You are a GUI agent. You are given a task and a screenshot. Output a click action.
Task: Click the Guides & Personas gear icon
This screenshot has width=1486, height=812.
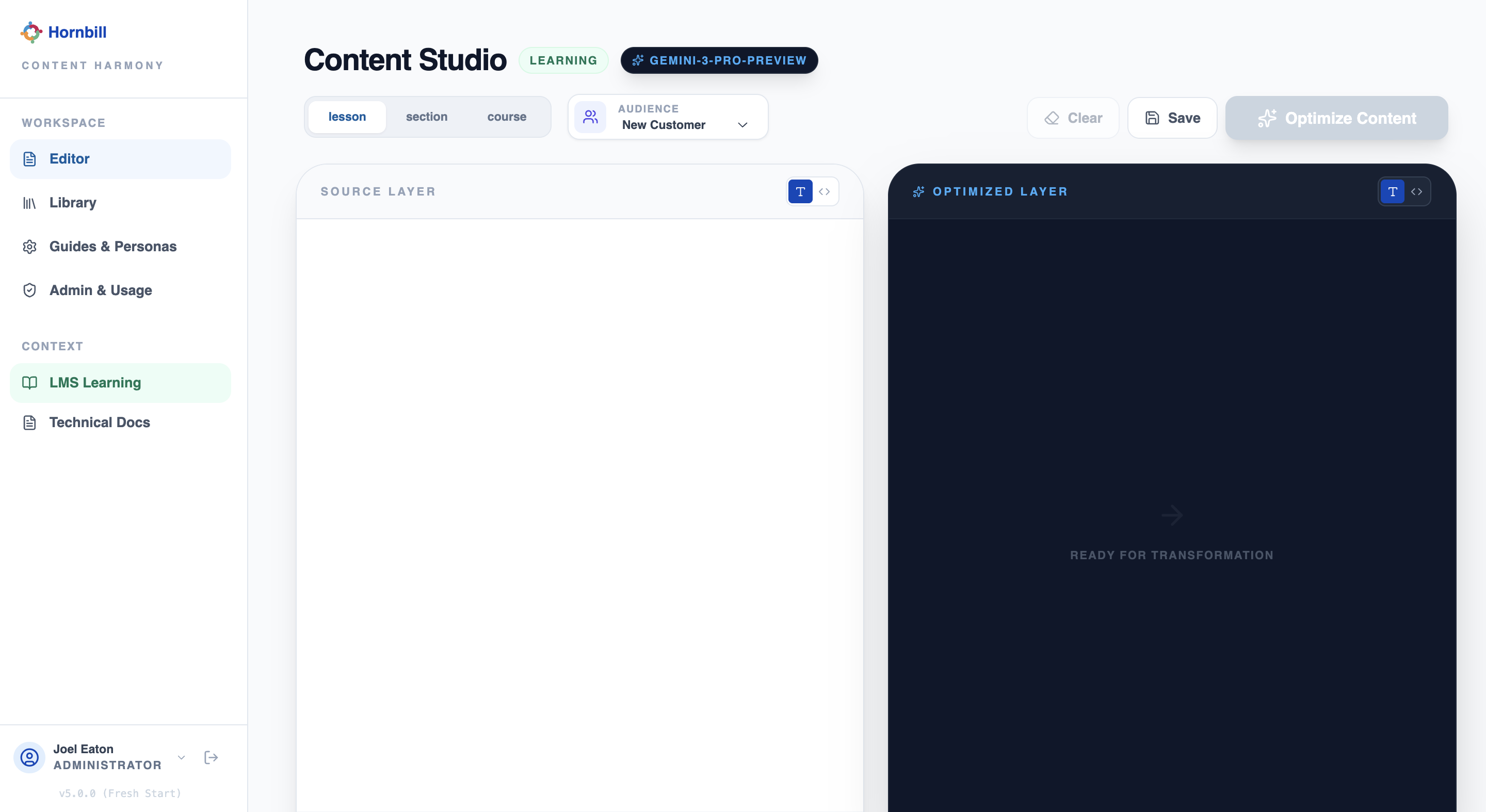[30, 246]
